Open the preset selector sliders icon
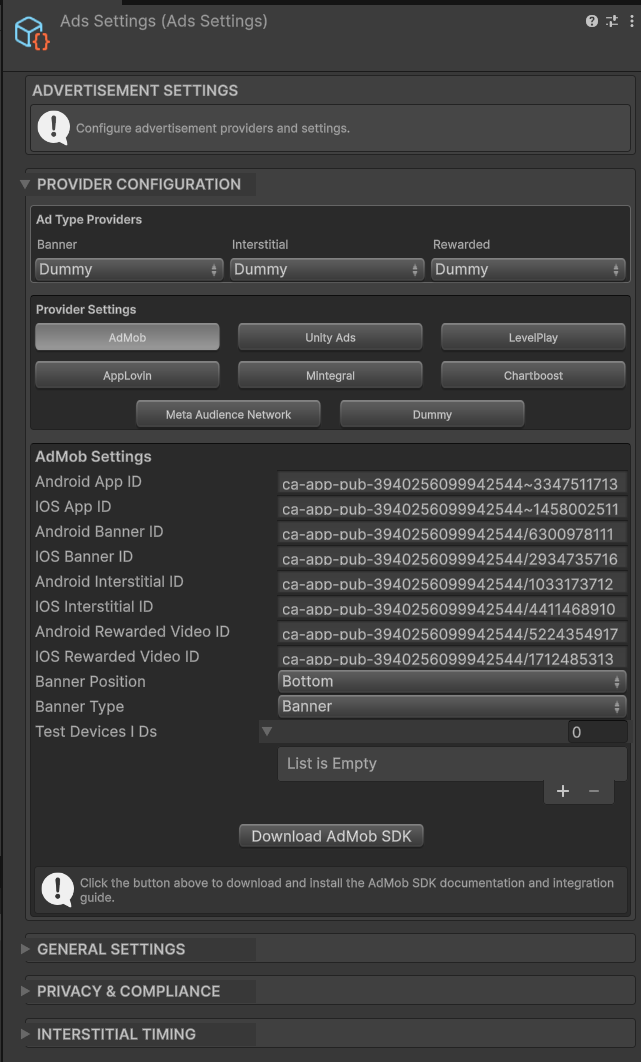The height and width of the screenshot is (1062, 641). coord(612,21)
